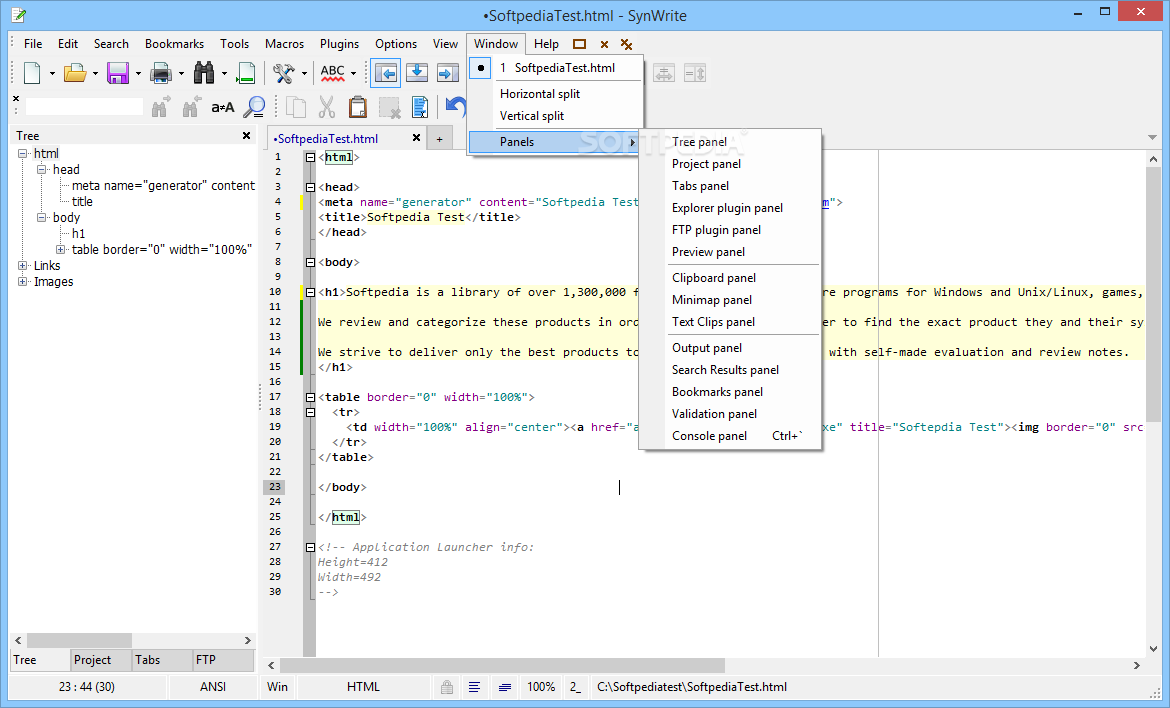Add a new tab with plus button

[x=439, y=139]
